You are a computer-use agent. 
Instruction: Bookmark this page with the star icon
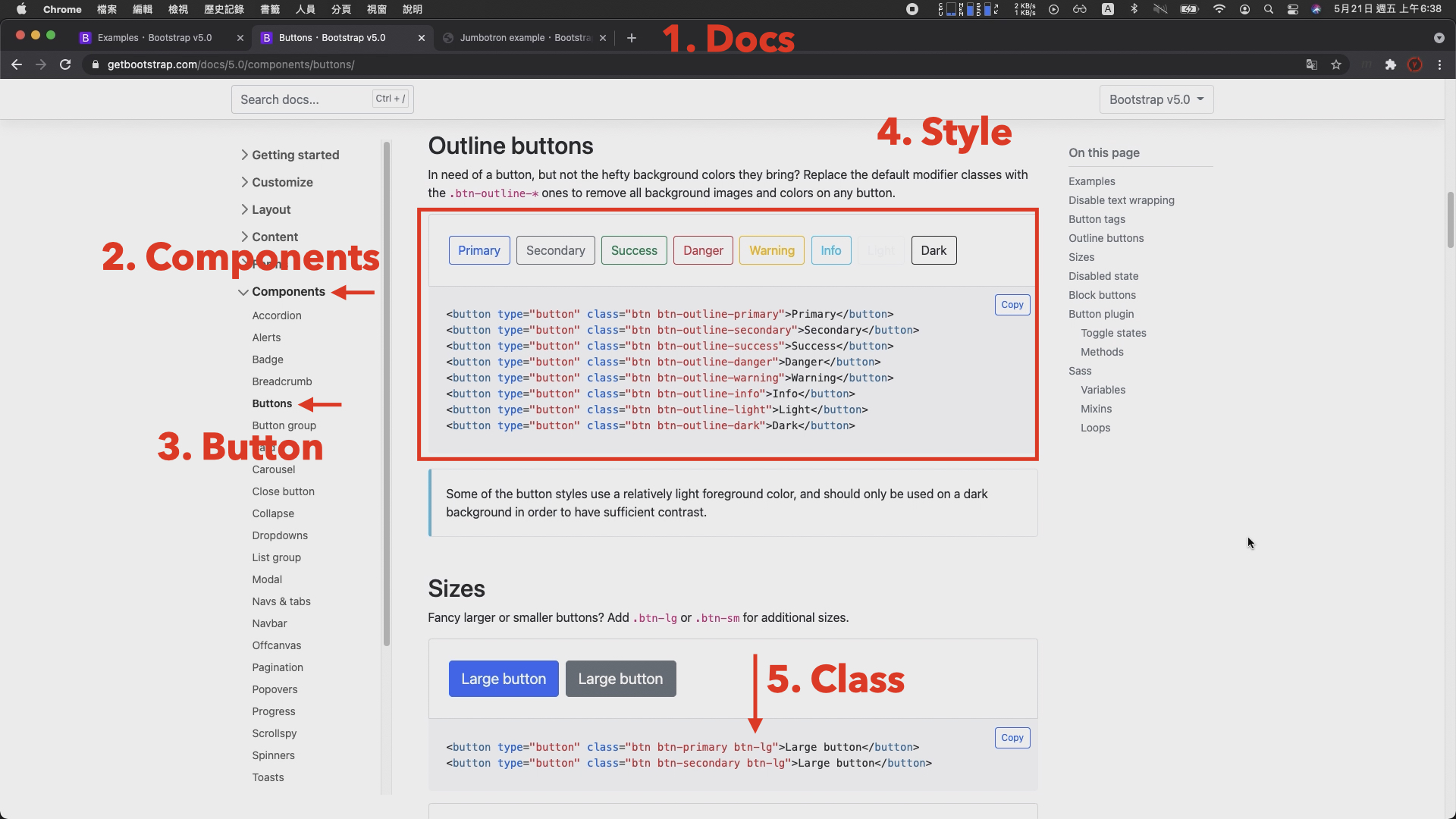1336,64
